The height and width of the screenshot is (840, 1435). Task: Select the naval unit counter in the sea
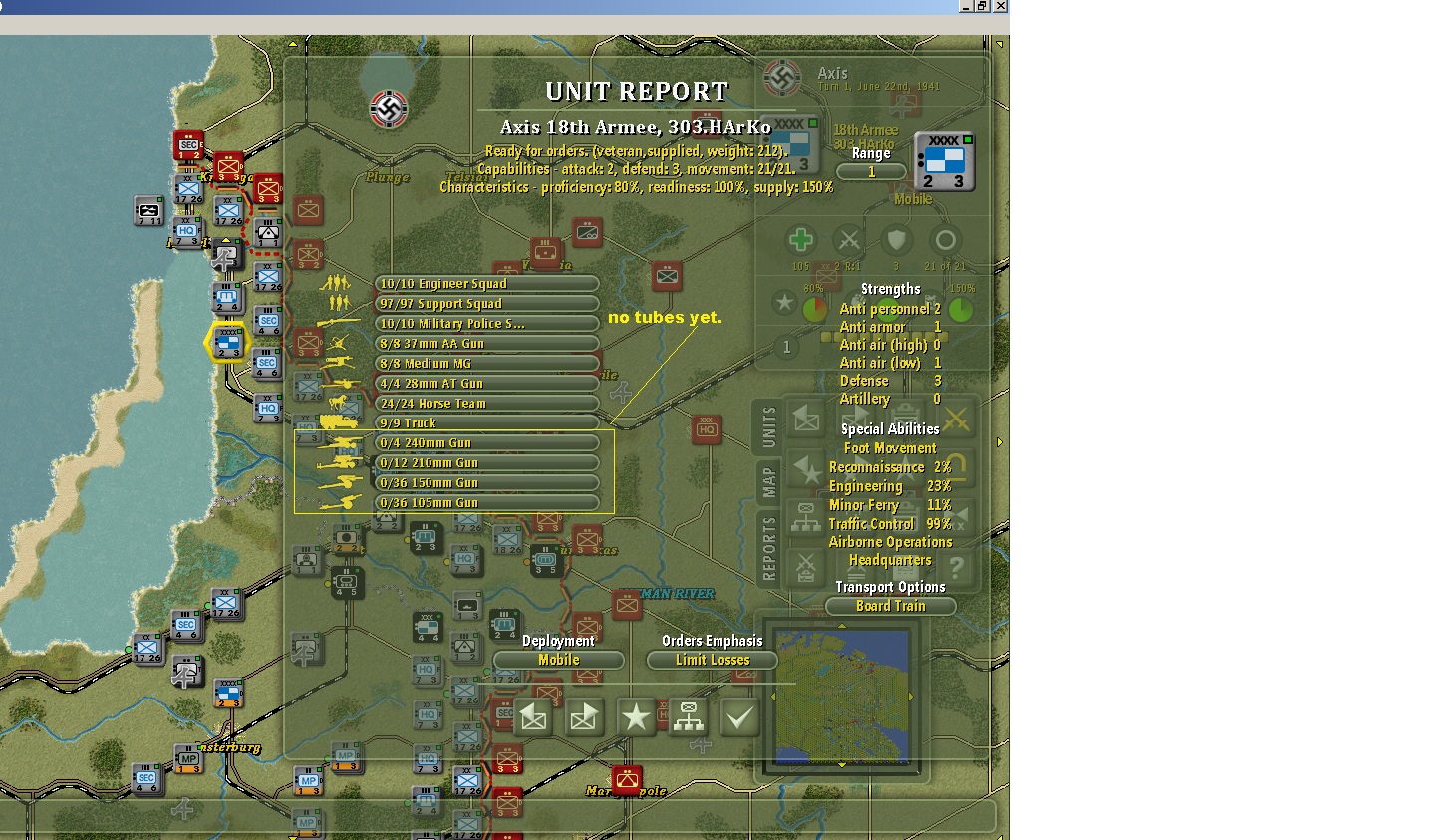point(148,210)
